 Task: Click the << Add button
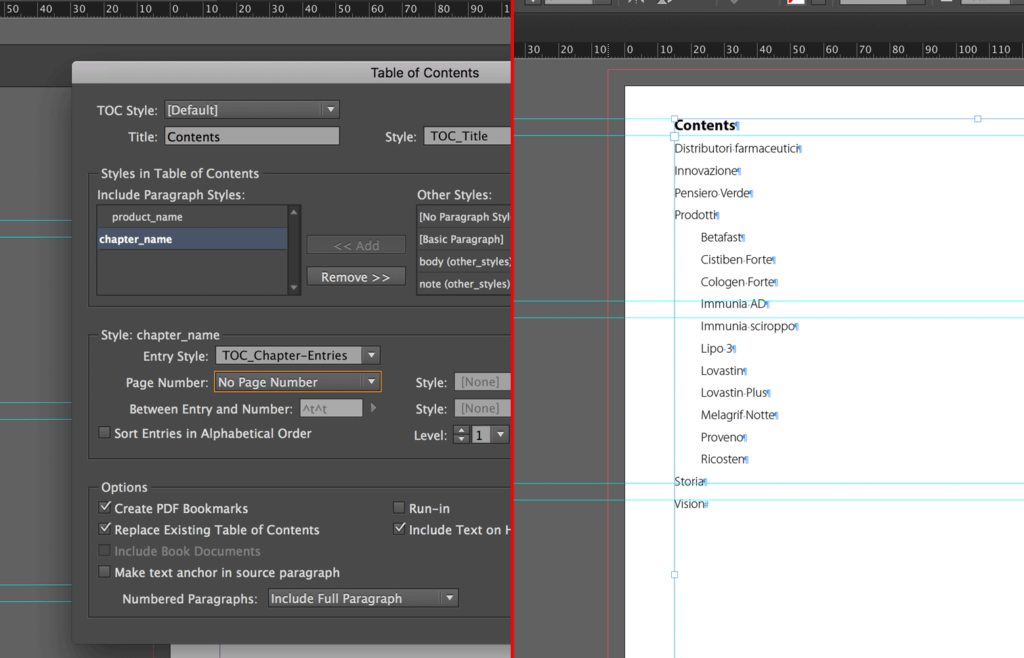click(356, 245)
